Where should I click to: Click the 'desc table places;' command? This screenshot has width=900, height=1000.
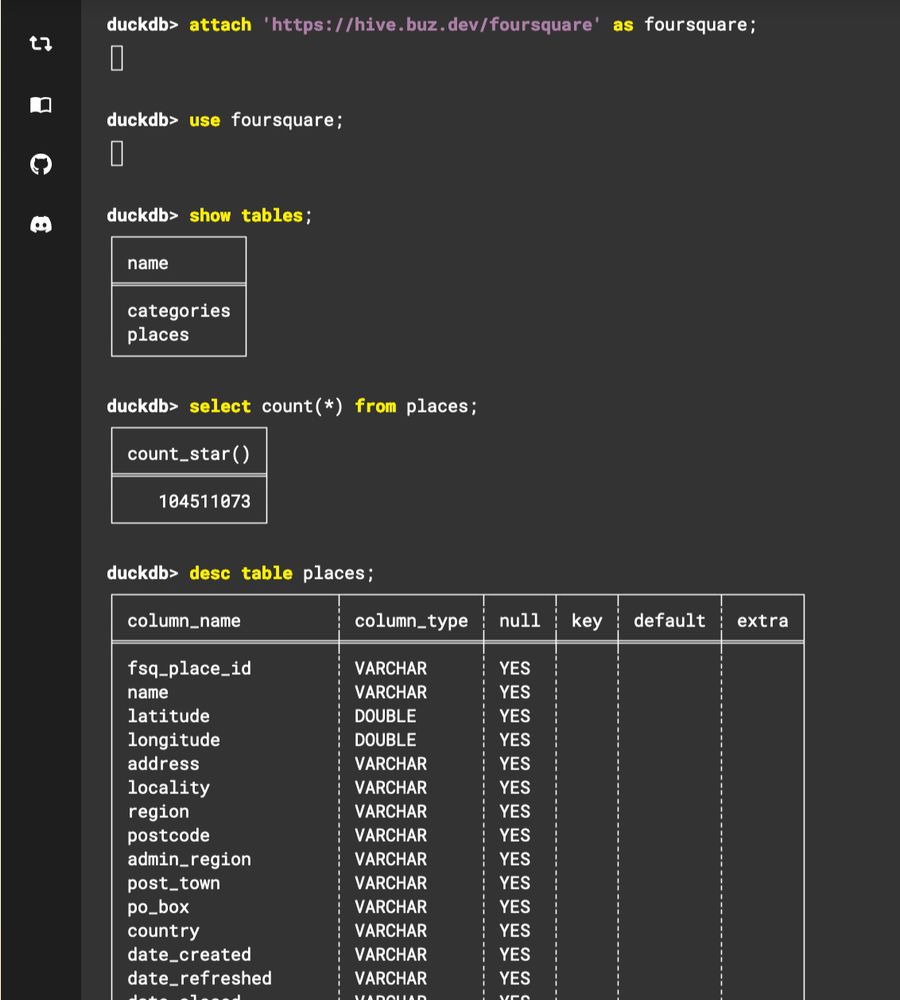(240, 573)
